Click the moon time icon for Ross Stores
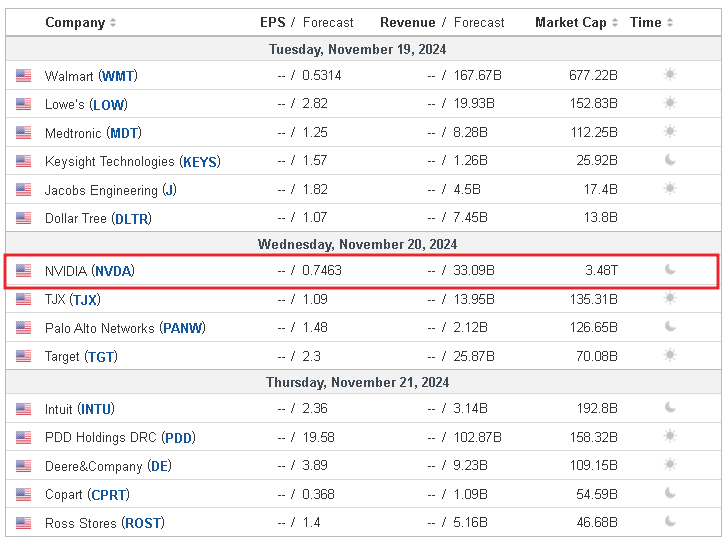Viewport: 728px width, 541px height. (x=670, y=522)
